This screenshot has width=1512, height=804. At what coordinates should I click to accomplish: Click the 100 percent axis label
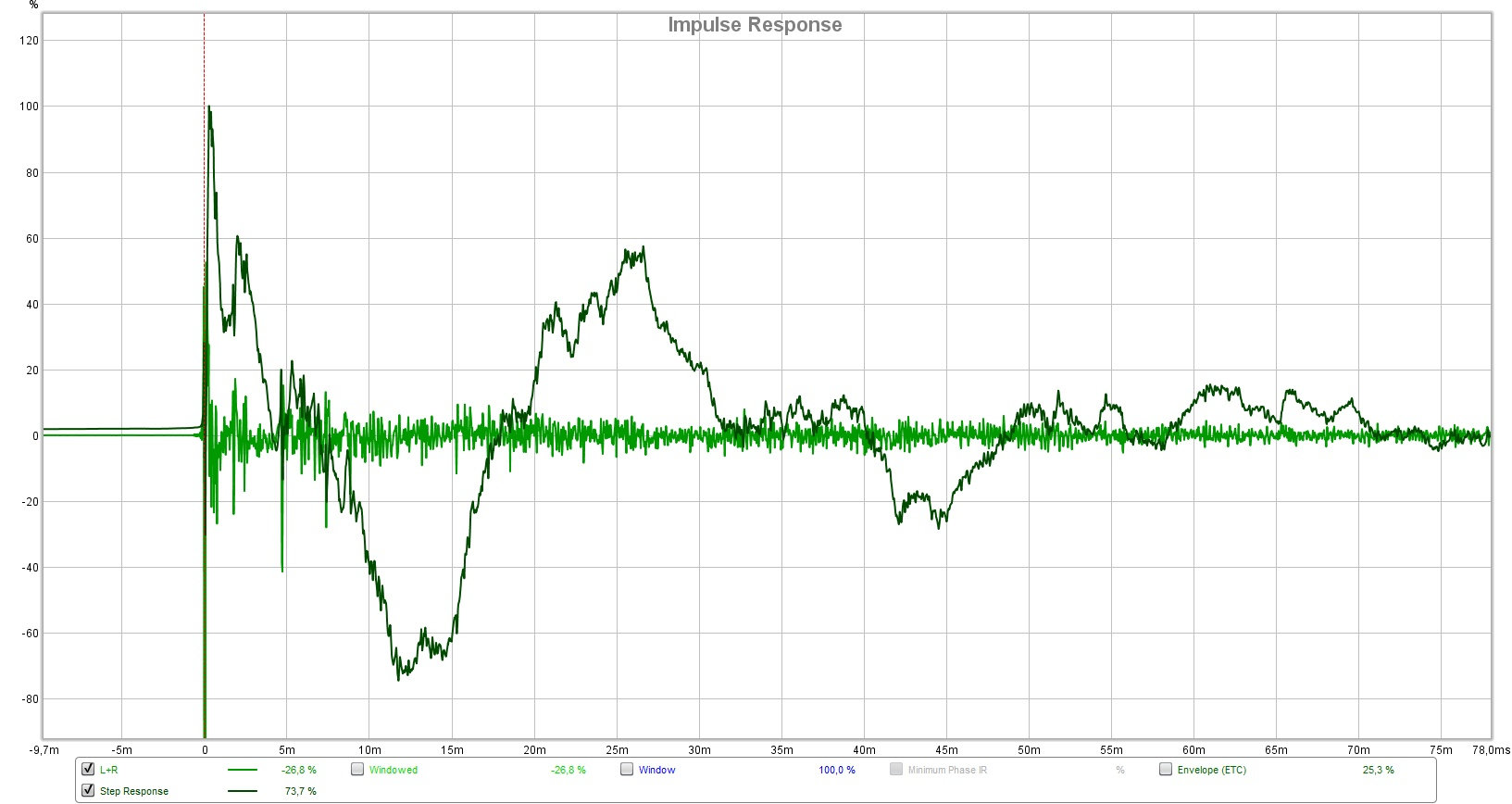click(x=30, y=107)
